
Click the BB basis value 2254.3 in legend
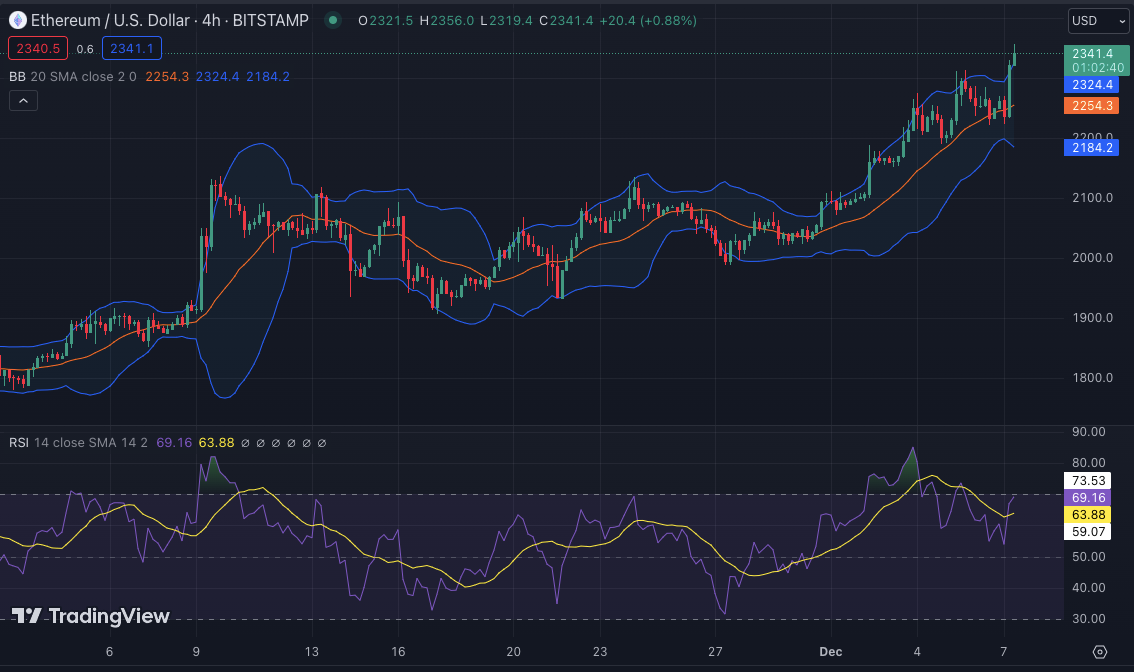tap(167, 76)
